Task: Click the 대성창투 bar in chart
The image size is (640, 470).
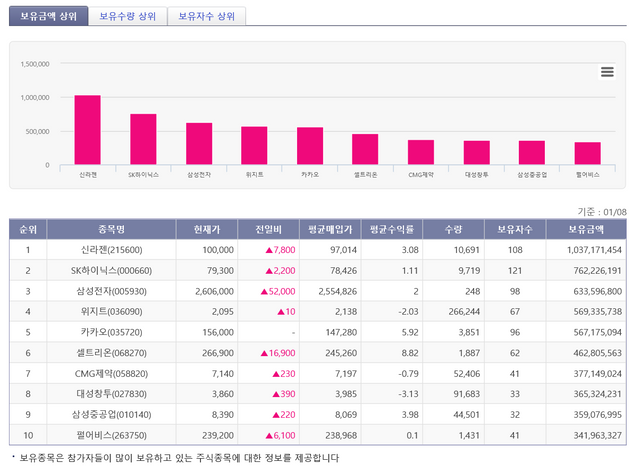Action: pos(477,153)
